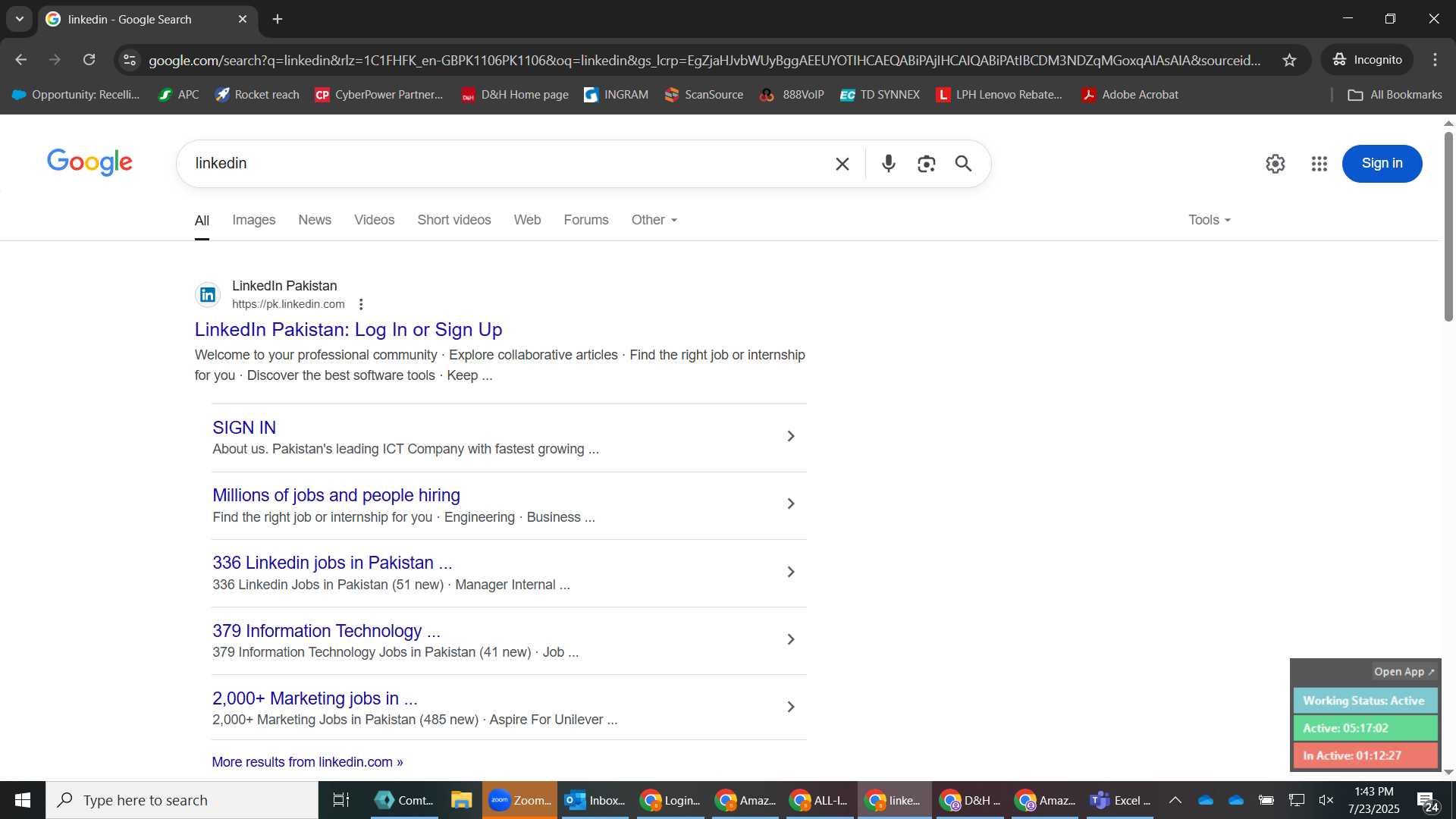
Task: Expand chevron on SIGN IN row
Action: (x=790, y=436)
